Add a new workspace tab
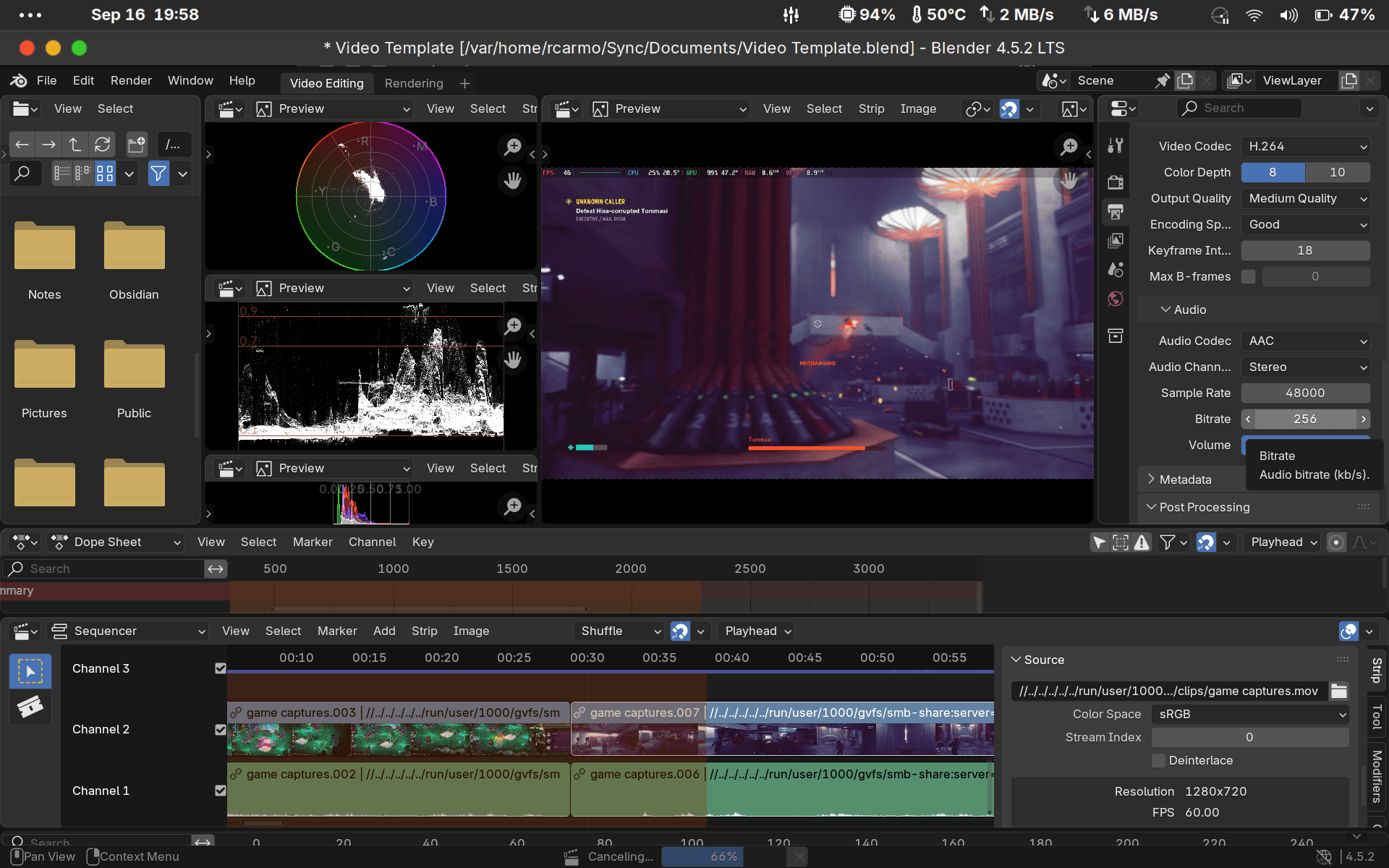This screenshot has height=868, width=1389. point(464,83)
